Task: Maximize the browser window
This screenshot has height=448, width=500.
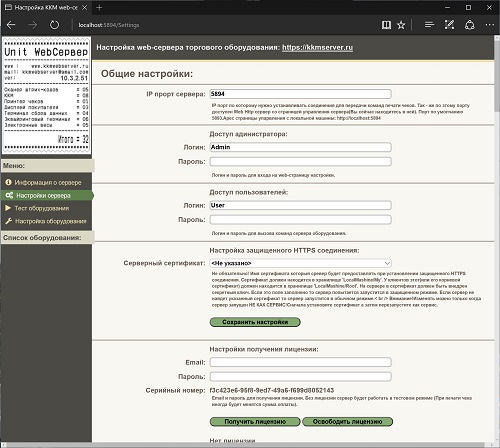Action: 468,7
